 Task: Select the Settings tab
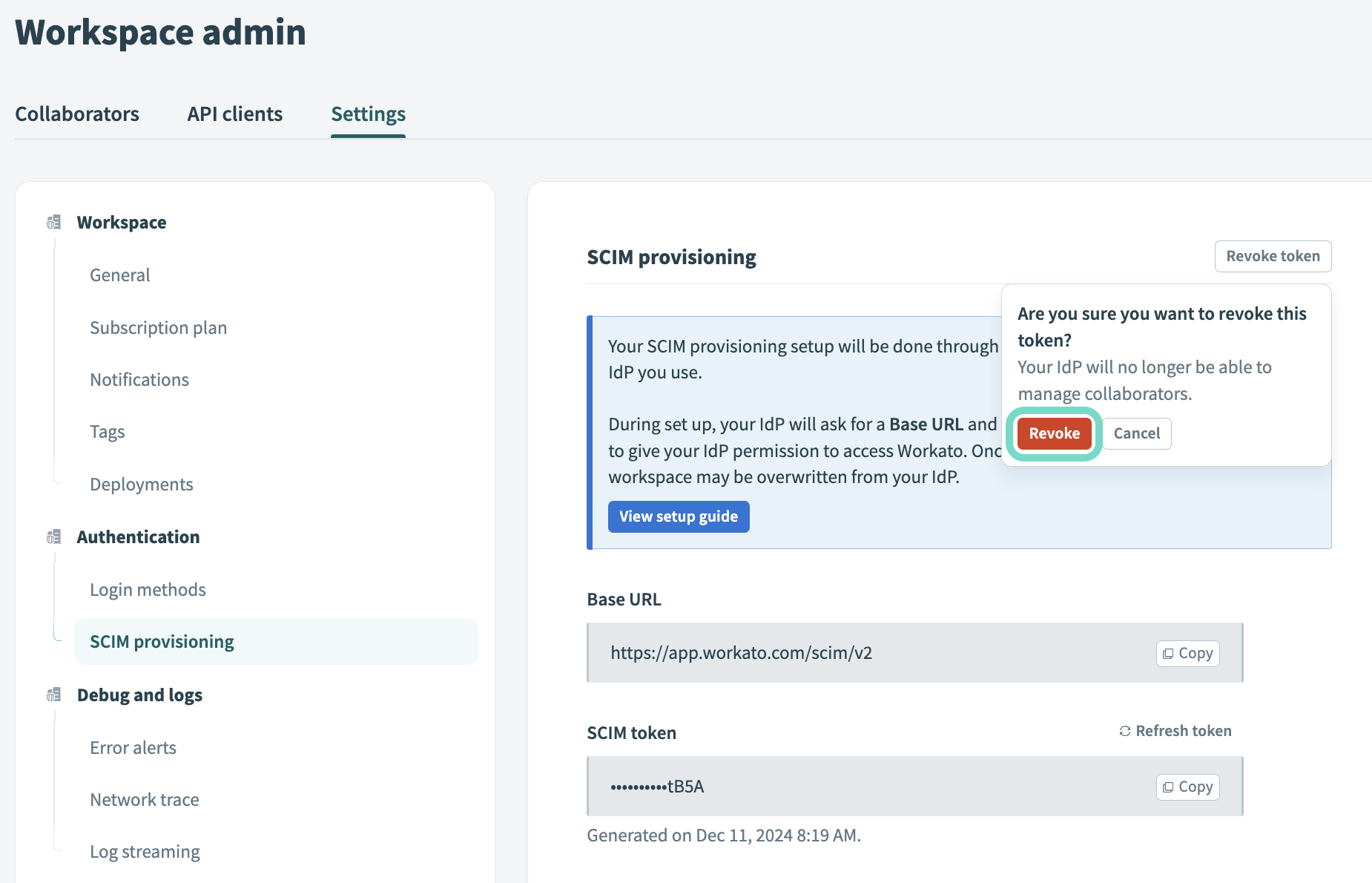click(x=368, y=114)
